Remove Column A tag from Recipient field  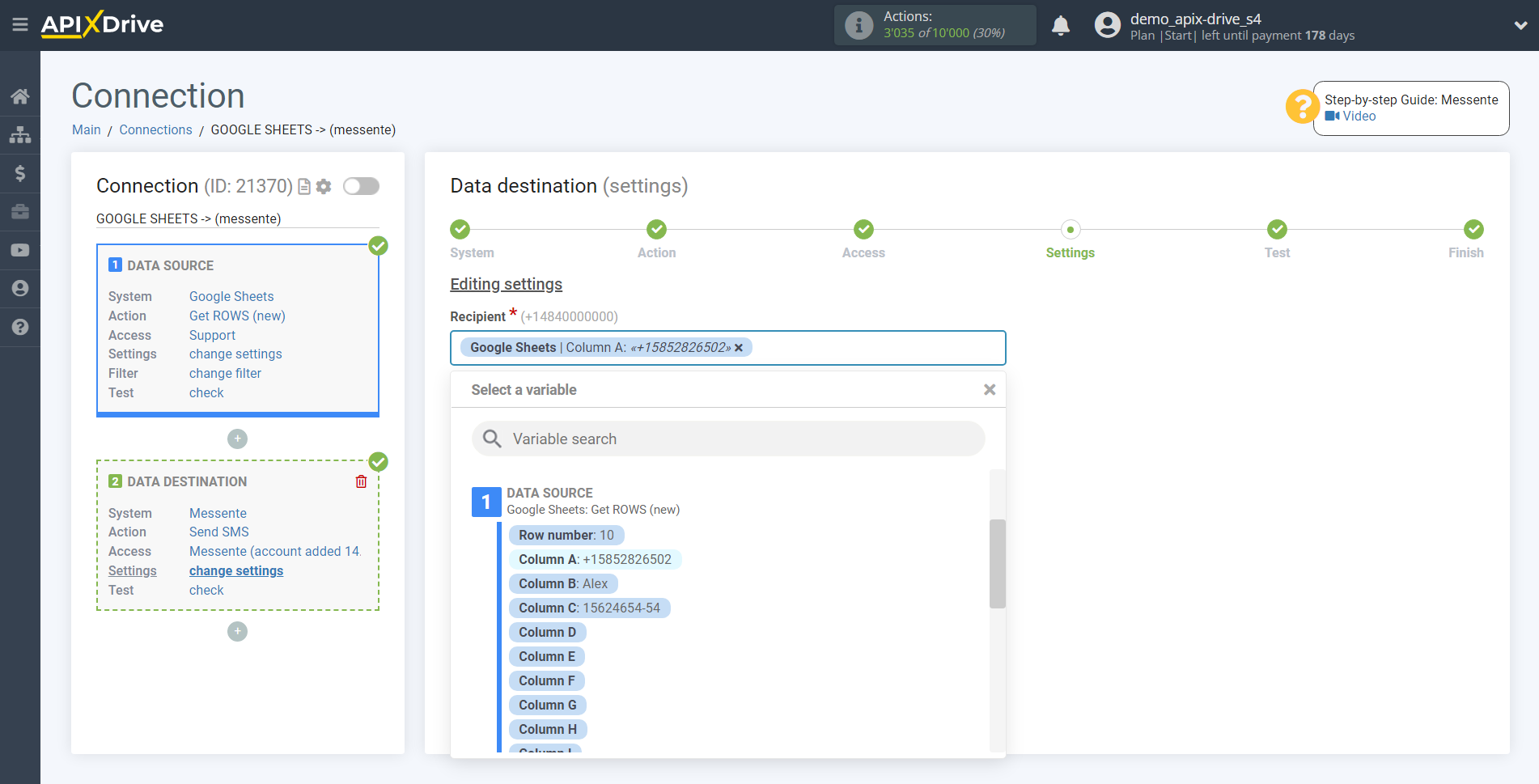pyautogui.click(x=739, y=348)
